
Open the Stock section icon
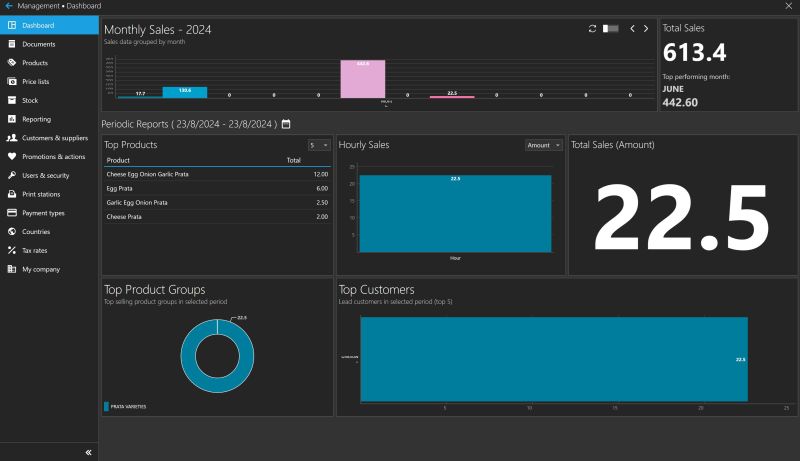click(12, 100)
